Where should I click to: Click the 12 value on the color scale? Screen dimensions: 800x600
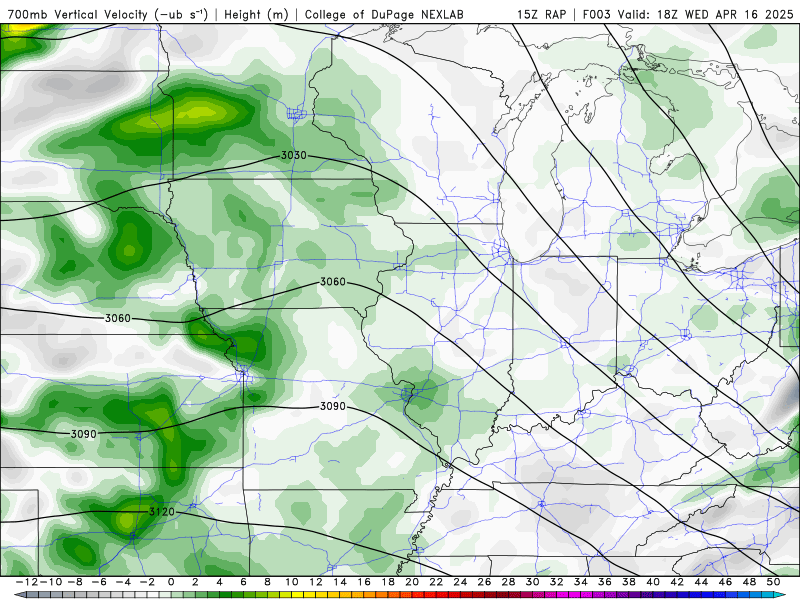pyautogui.click(x=316, y=582)
